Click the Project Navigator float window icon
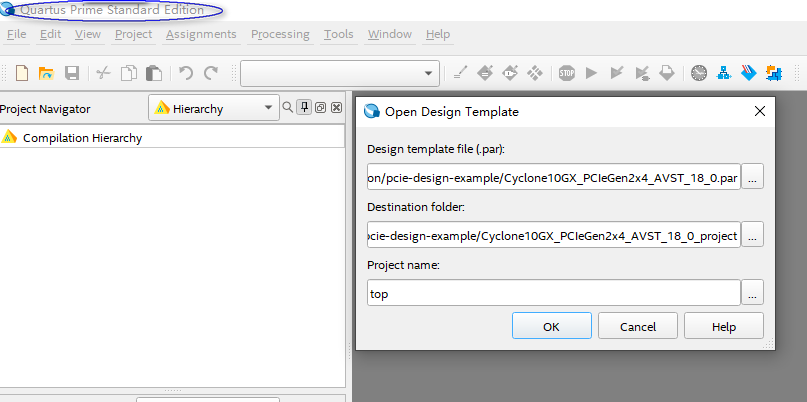Image resolution: width=807 pixels, height=402 pixels. 320,108
